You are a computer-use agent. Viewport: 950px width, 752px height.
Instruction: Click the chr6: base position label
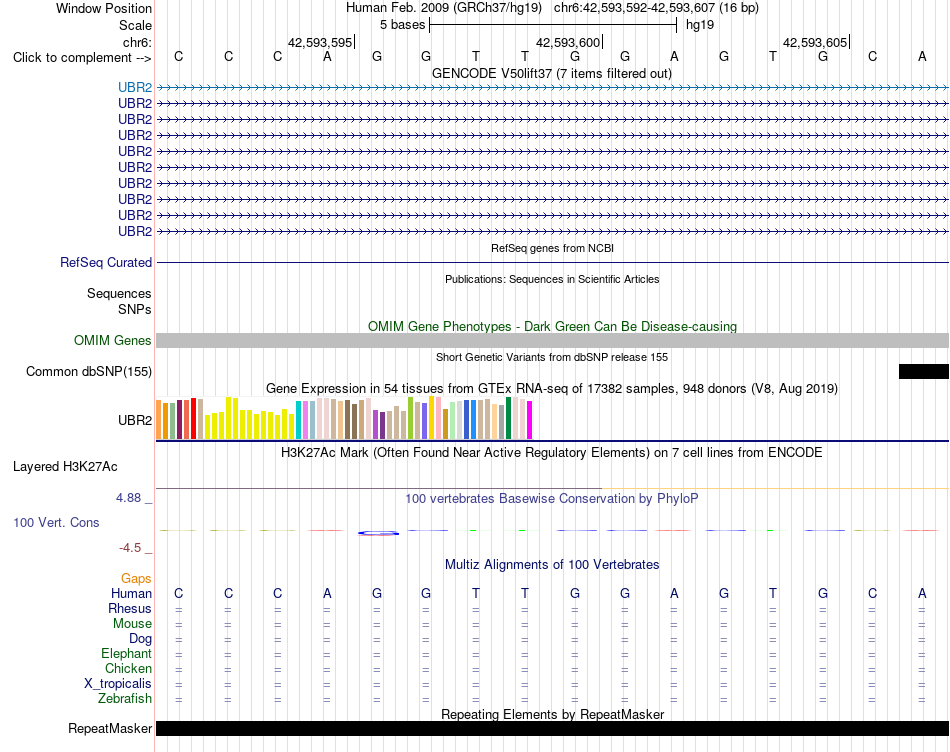[x=137, y=42]
